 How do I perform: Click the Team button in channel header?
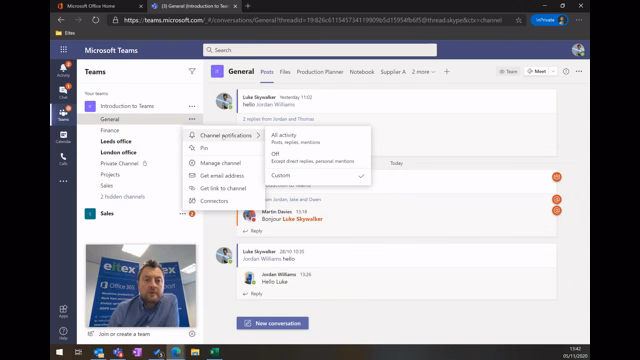click(508, 71)
